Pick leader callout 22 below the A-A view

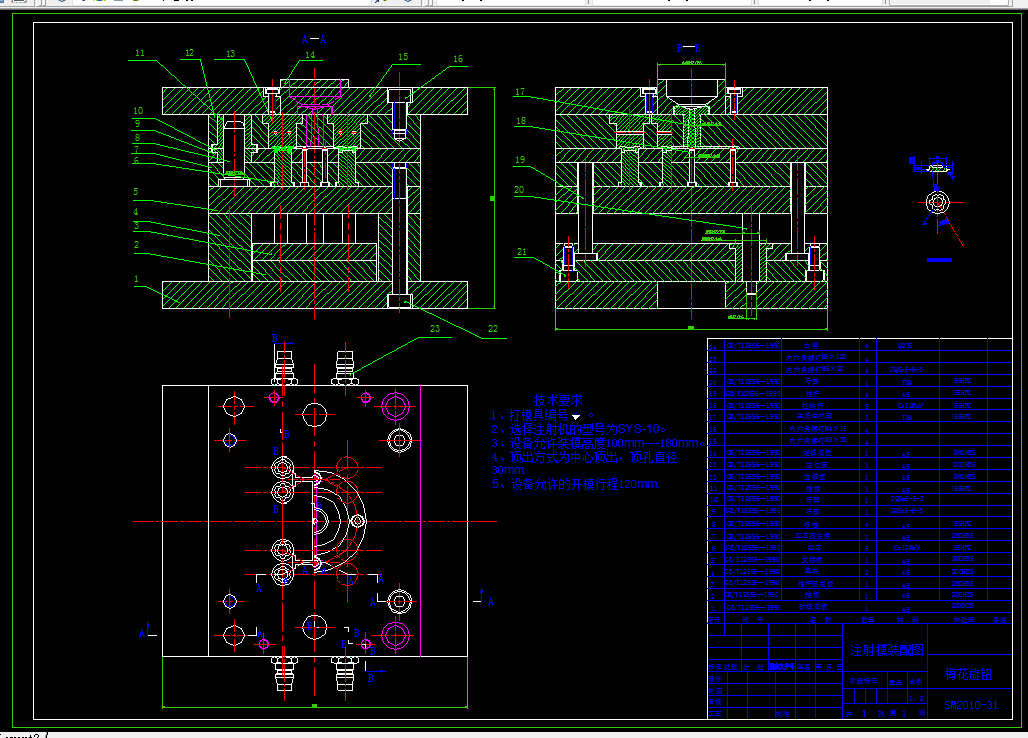click(492, 329)
